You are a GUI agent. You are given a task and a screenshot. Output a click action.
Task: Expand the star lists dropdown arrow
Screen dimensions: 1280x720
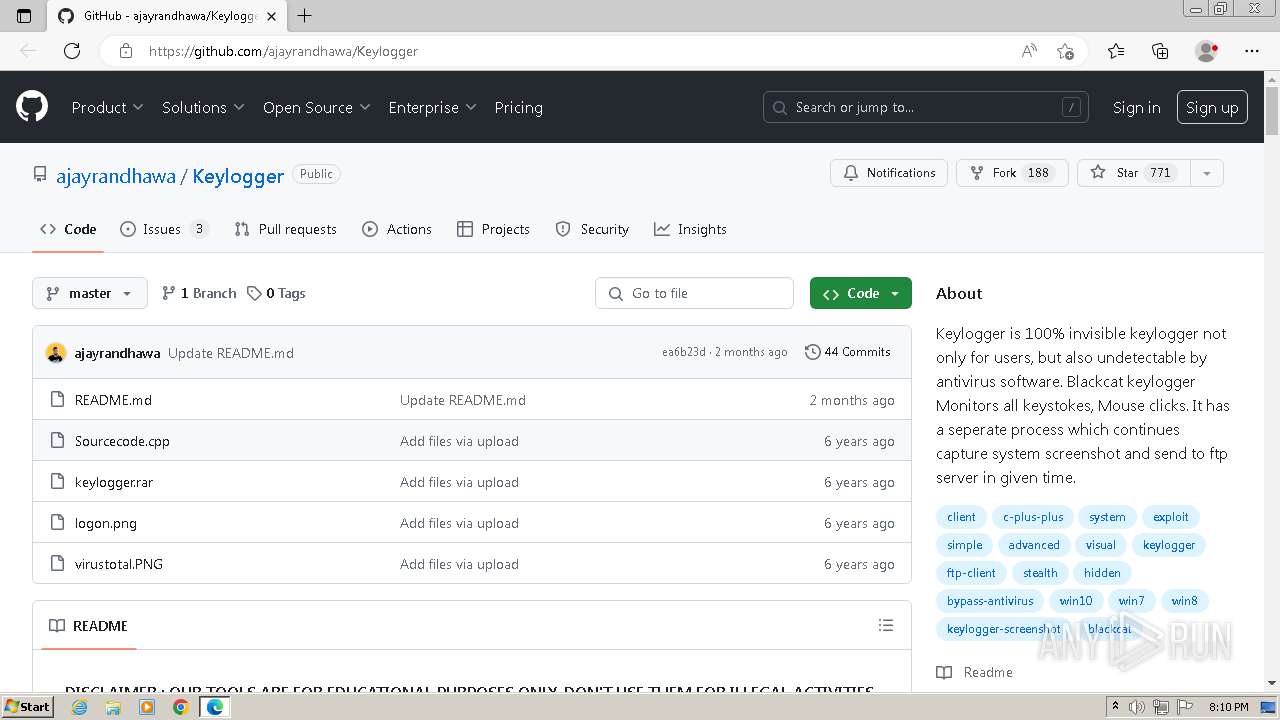tap(1207, 173)
